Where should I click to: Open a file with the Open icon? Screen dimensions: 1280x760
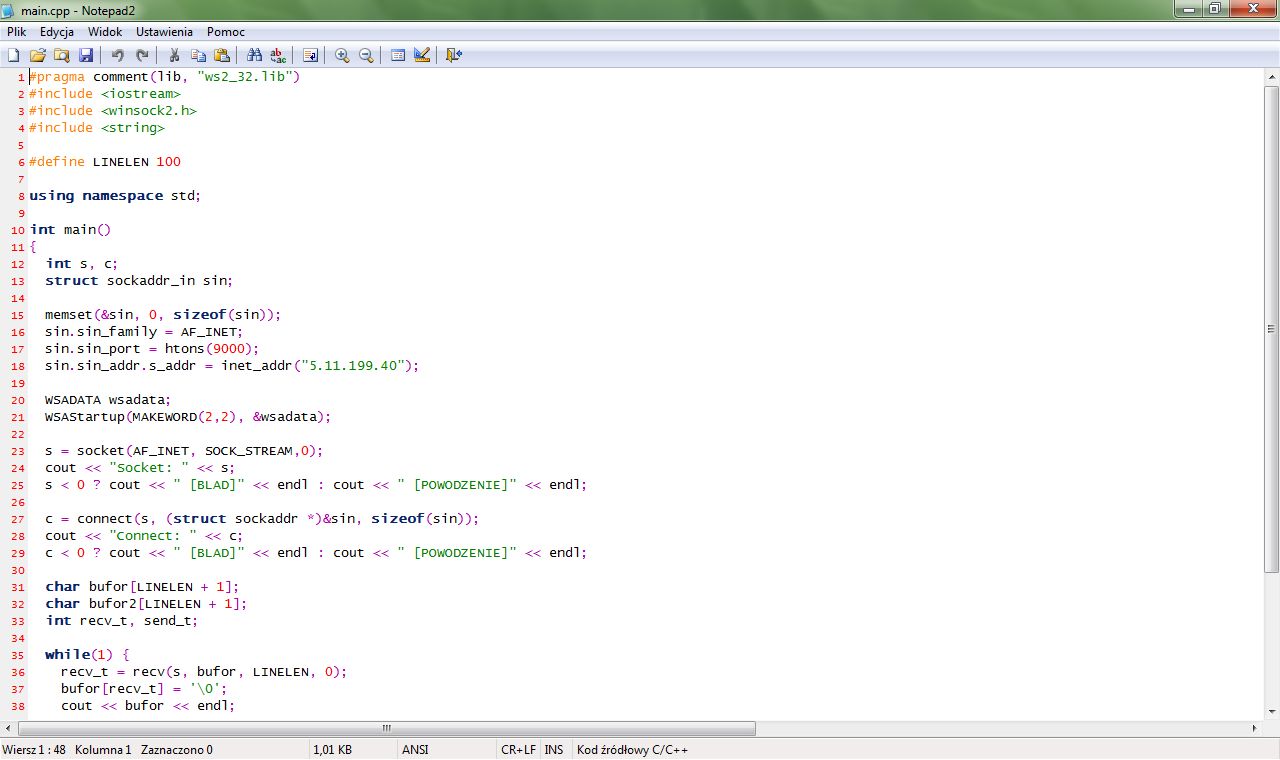click(38, 55)
